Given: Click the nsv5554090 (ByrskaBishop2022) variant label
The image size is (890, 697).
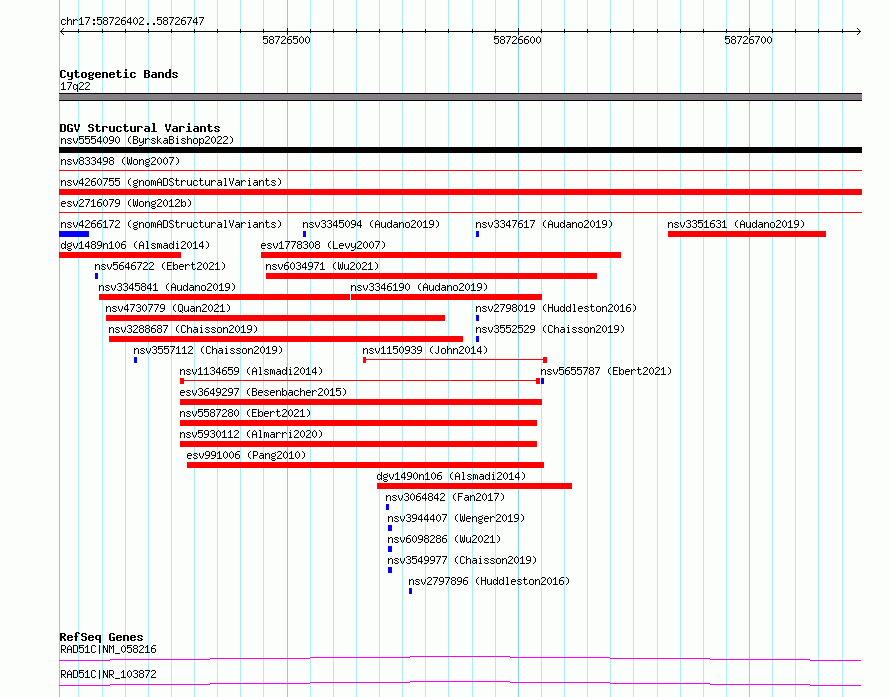Looking at the screenshot, I should click(147, 140).
